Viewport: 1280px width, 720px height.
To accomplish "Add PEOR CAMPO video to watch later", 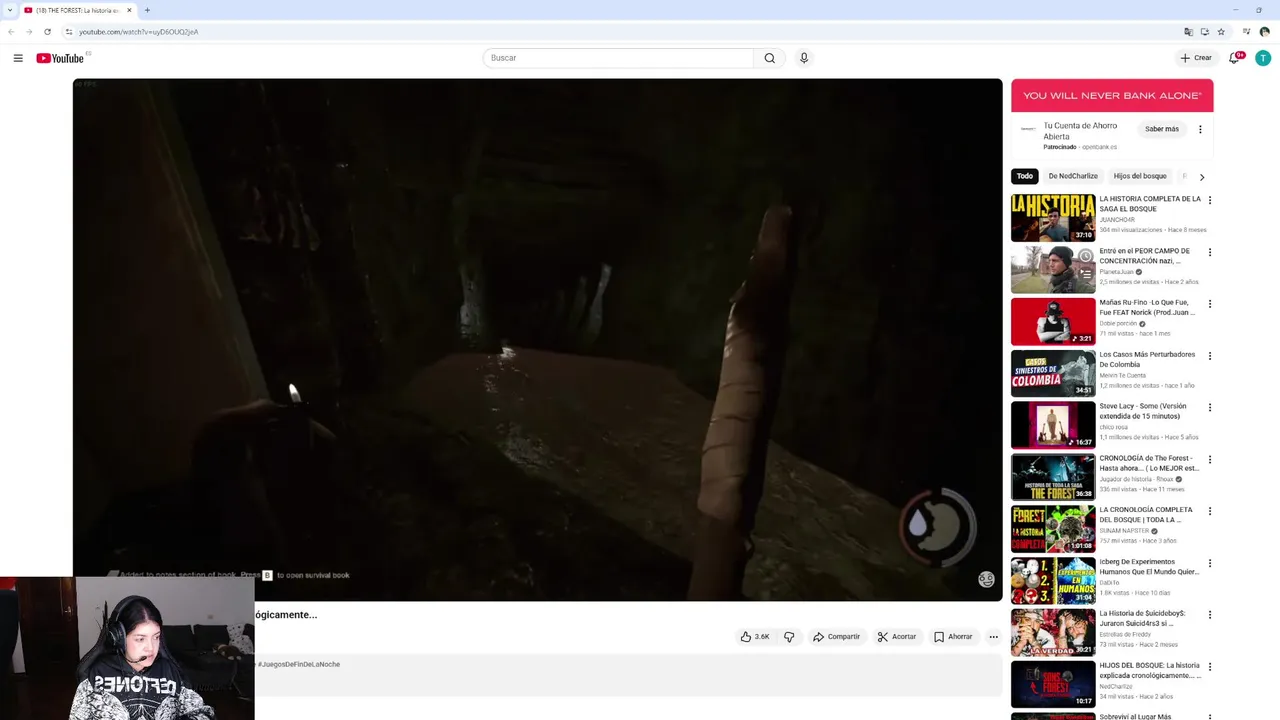I will pyautogui.click(x=1085, y=257).
